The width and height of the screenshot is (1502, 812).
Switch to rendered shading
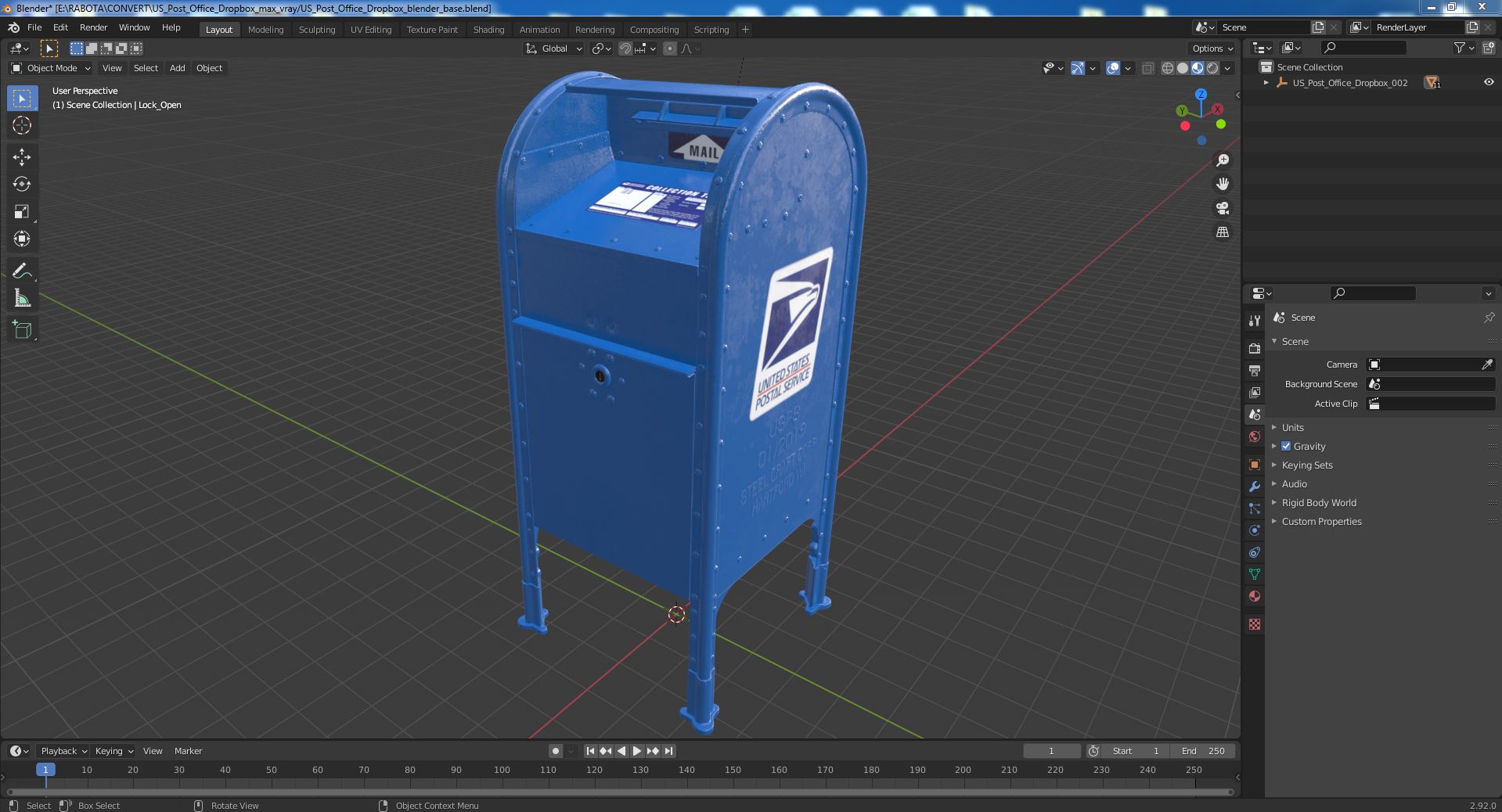pyautogui.click(x=1212, y=69)
